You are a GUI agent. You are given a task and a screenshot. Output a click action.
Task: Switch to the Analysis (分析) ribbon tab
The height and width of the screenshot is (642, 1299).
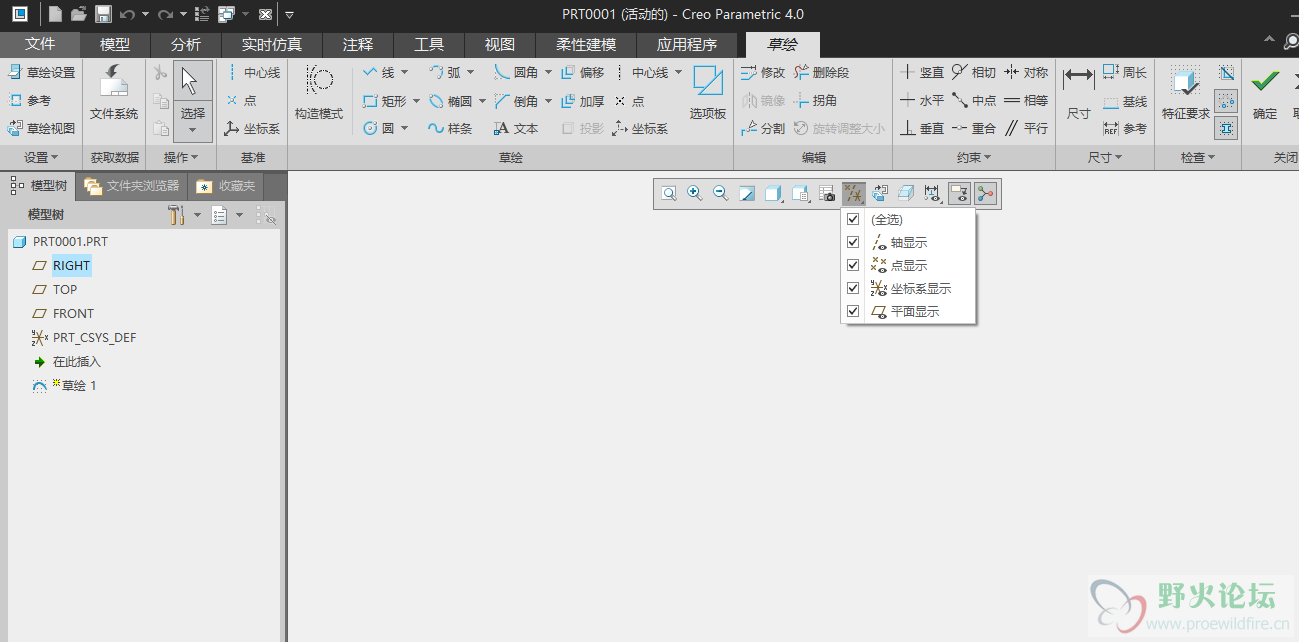[x=185, y=44]
